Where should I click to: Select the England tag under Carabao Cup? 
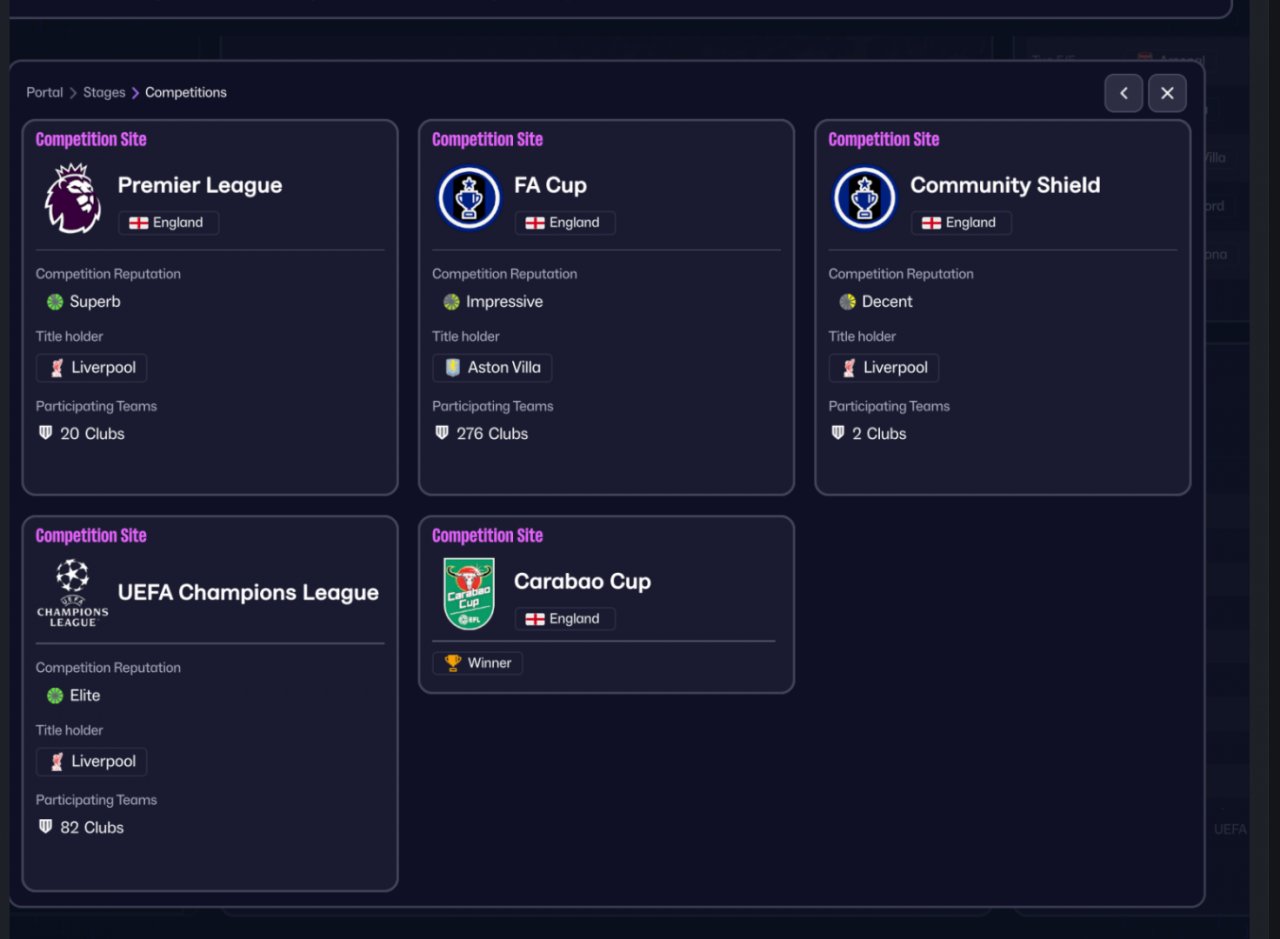[565, 619]
